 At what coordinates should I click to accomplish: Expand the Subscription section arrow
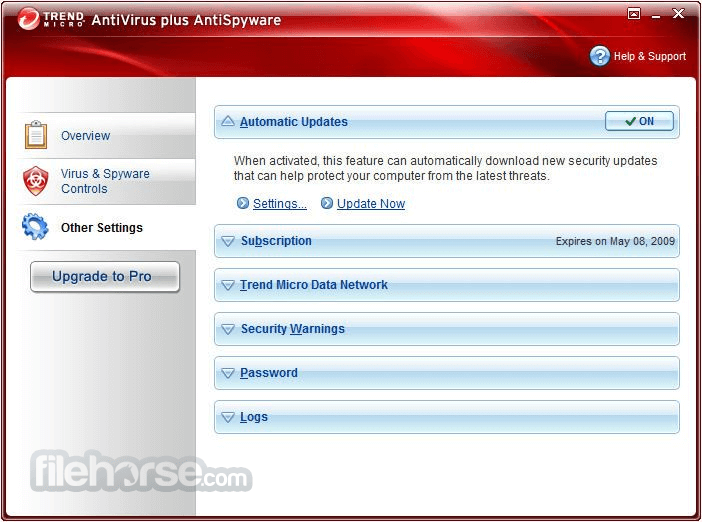(x=228, y=241)
